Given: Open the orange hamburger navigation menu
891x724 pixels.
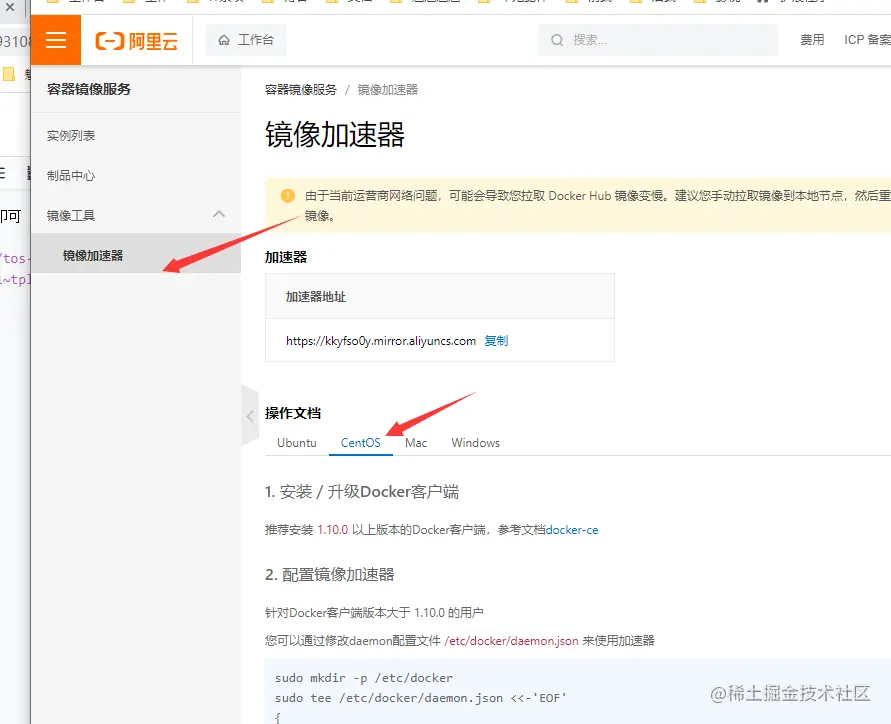Looking at the screenshot, I should click(56, 40).
